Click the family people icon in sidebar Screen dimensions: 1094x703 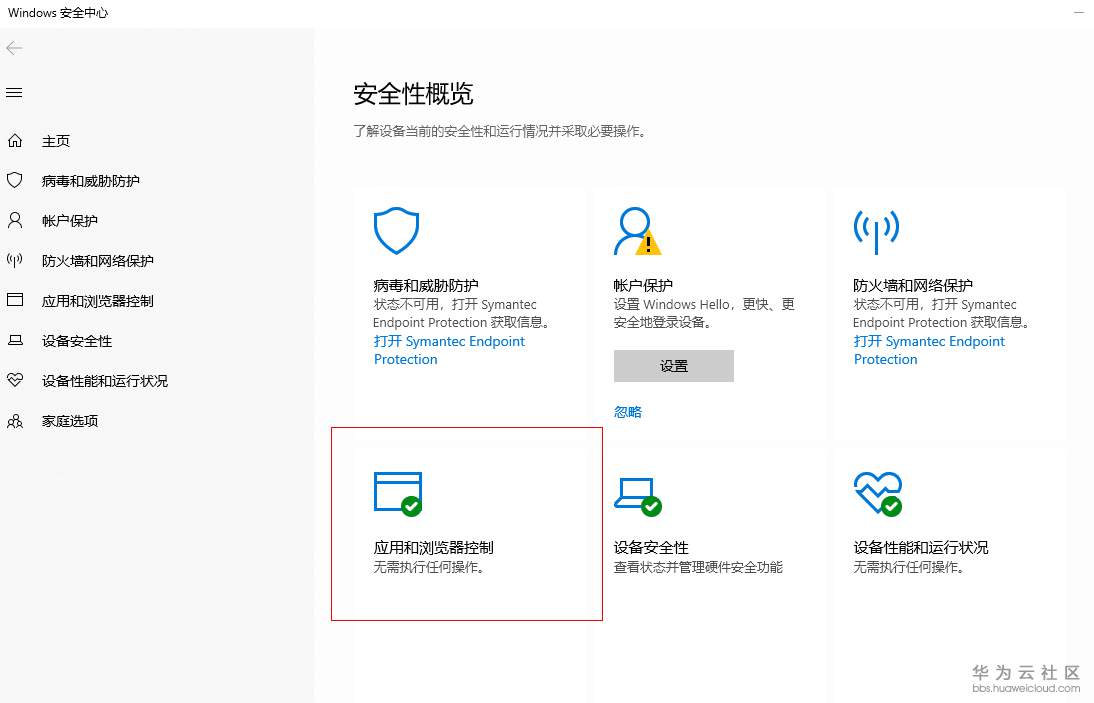pos(15,421)
